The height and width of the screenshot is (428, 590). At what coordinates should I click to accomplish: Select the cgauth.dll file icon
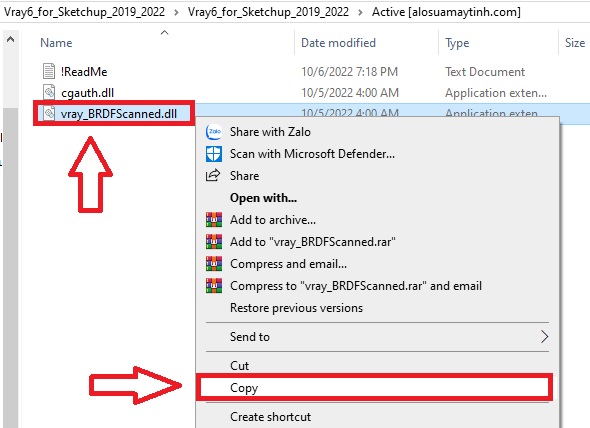click(49, 92)
